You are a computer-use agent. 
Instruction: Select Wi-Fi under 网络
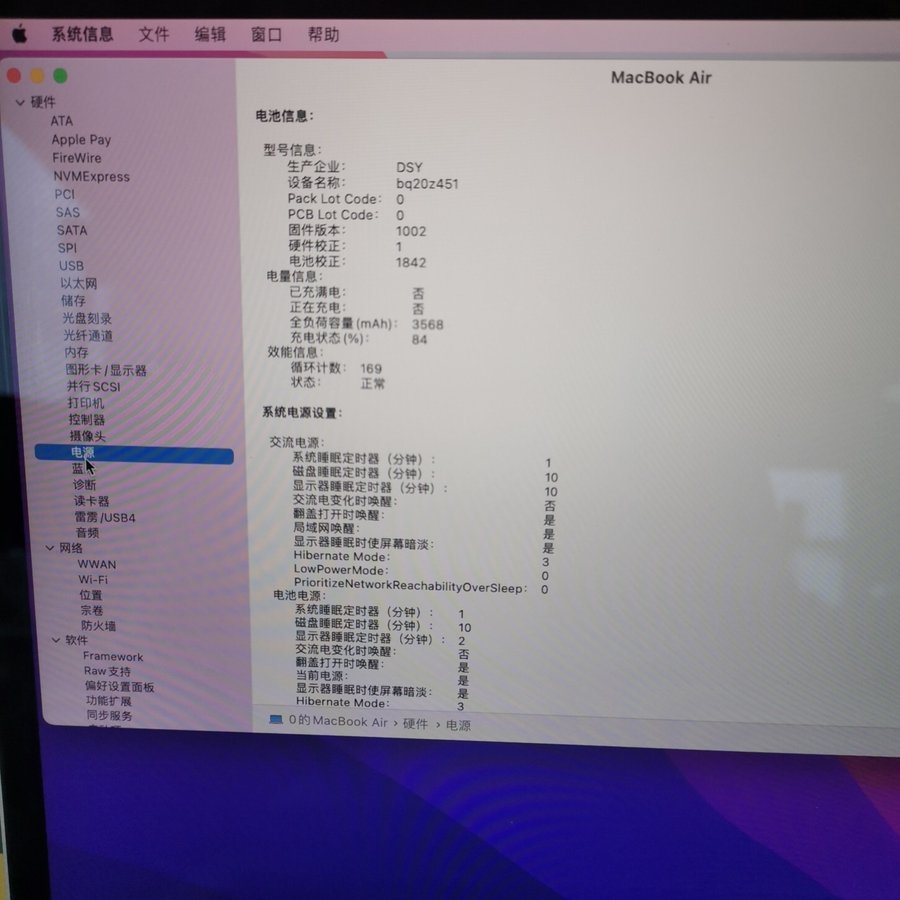[93, 580]
